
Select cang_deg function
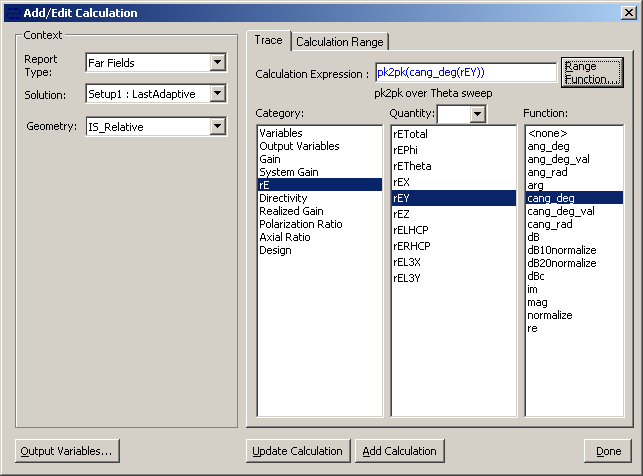point(575,198)
